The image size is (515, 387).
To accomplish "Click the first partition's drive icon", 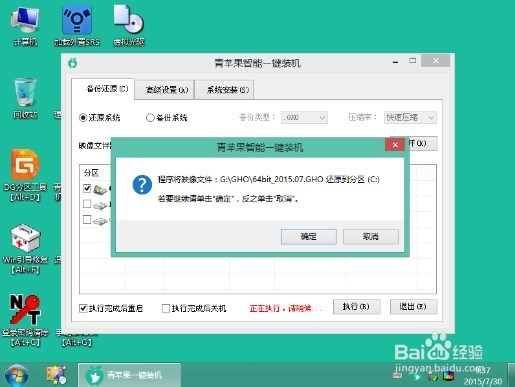I will 100,189.
